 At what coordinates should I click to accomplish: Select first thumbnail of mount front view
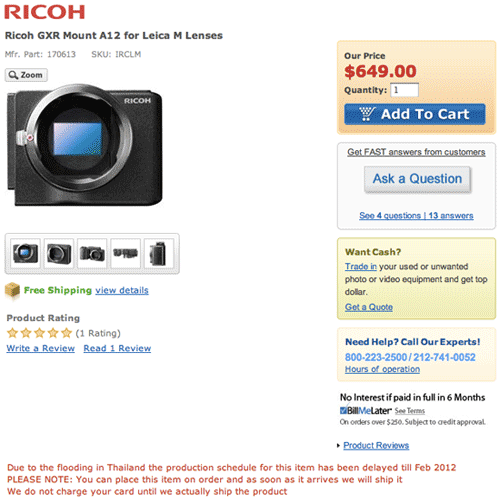pyautogui.click(x=25, y=253)
